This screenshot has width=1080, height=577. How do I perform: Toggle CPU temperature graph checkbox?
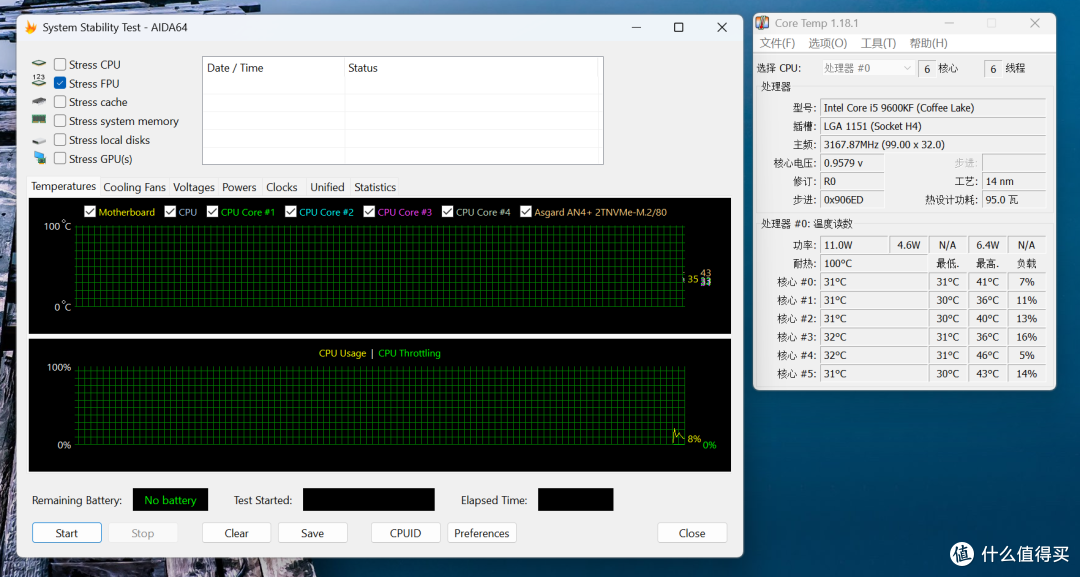[170, 211]
